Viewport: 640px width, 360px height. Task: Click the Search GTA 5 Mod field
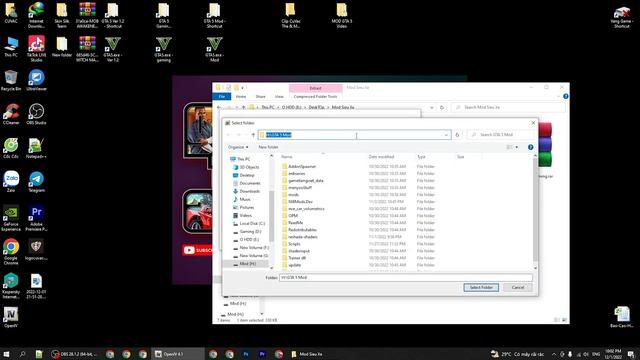pos(500,135)
